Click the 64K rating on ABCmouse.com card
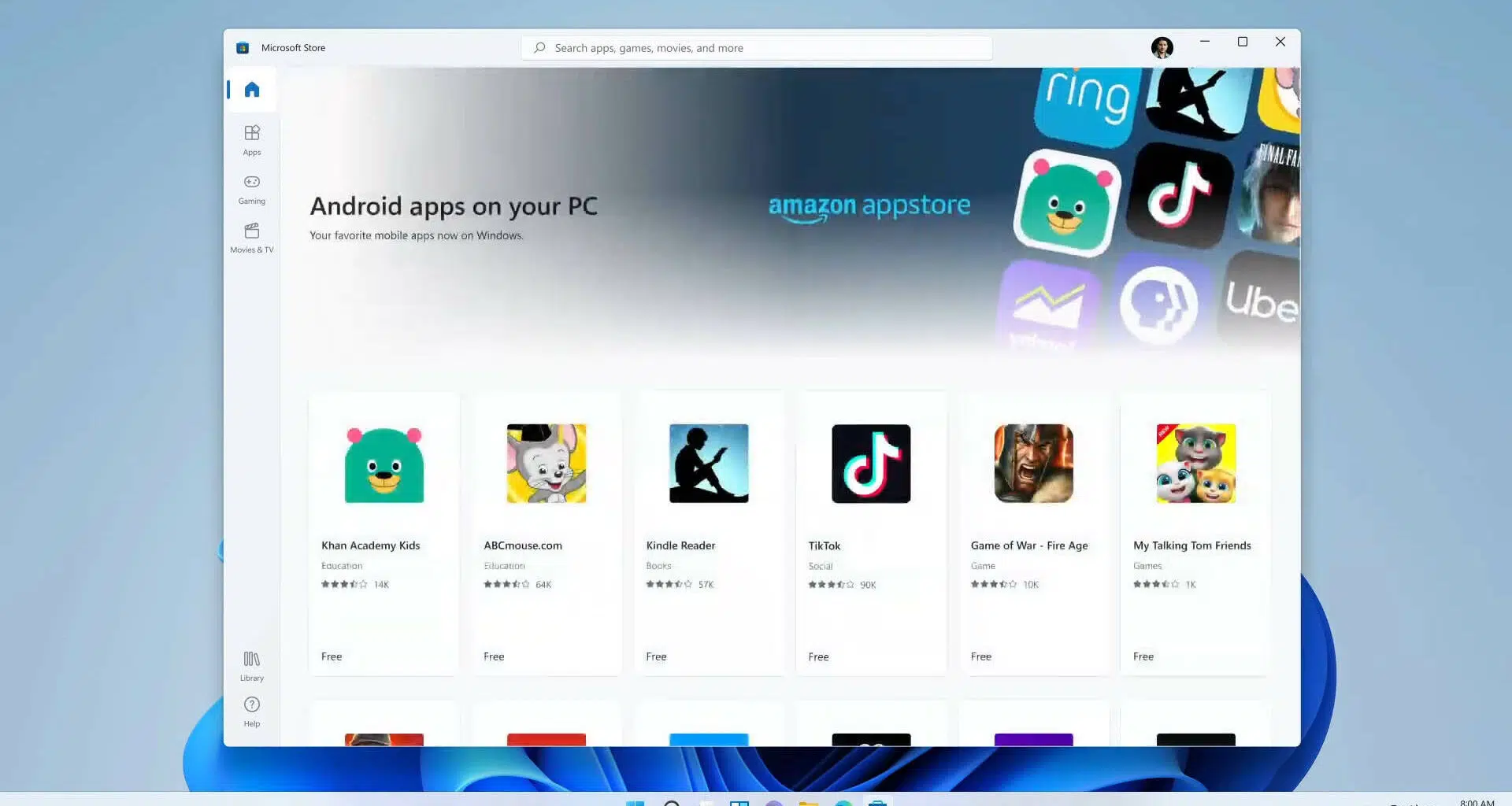 543,584
